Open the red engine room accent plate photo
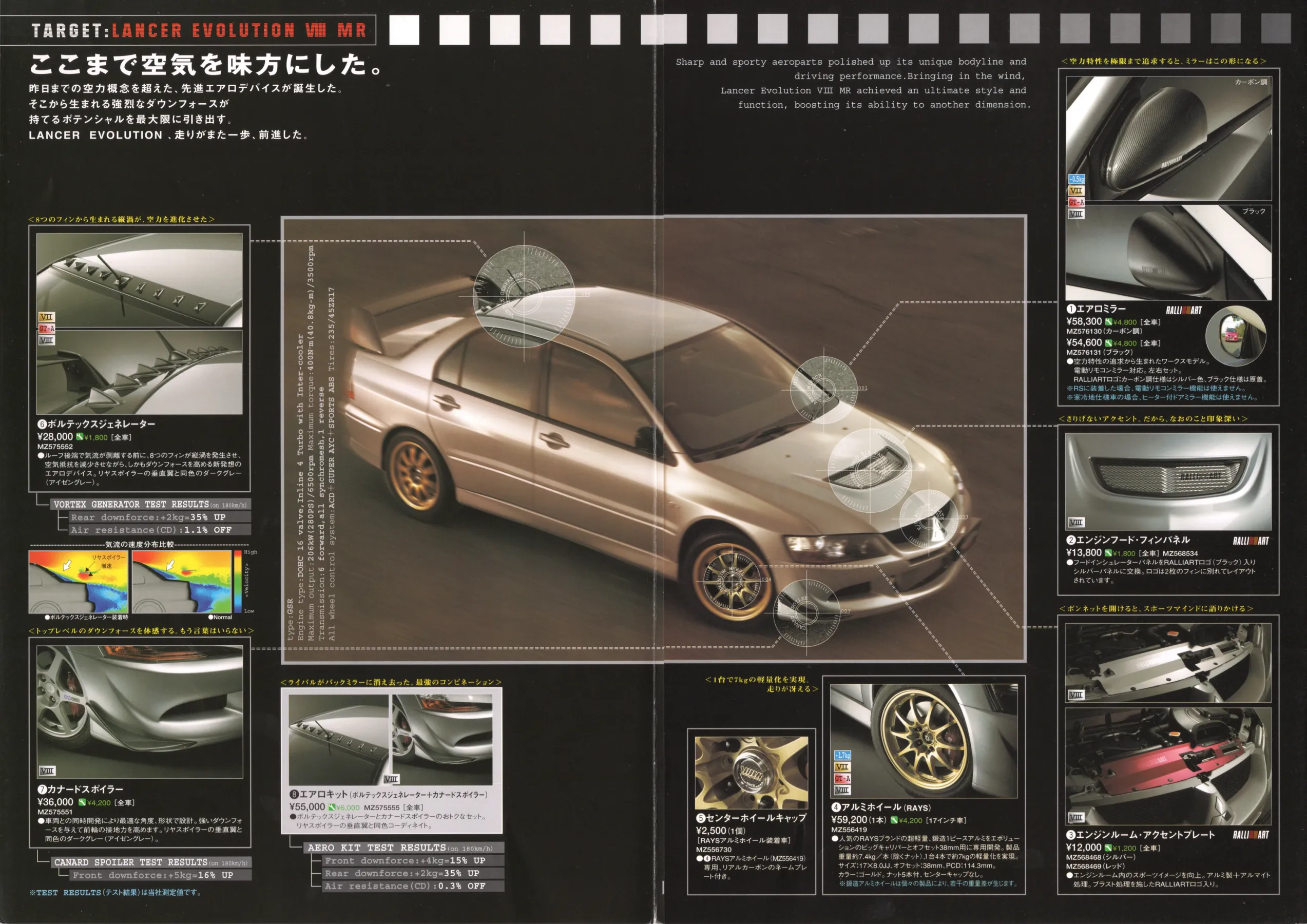The width and height of the screenshot is (1307, 924). [x=1169, y=766]
